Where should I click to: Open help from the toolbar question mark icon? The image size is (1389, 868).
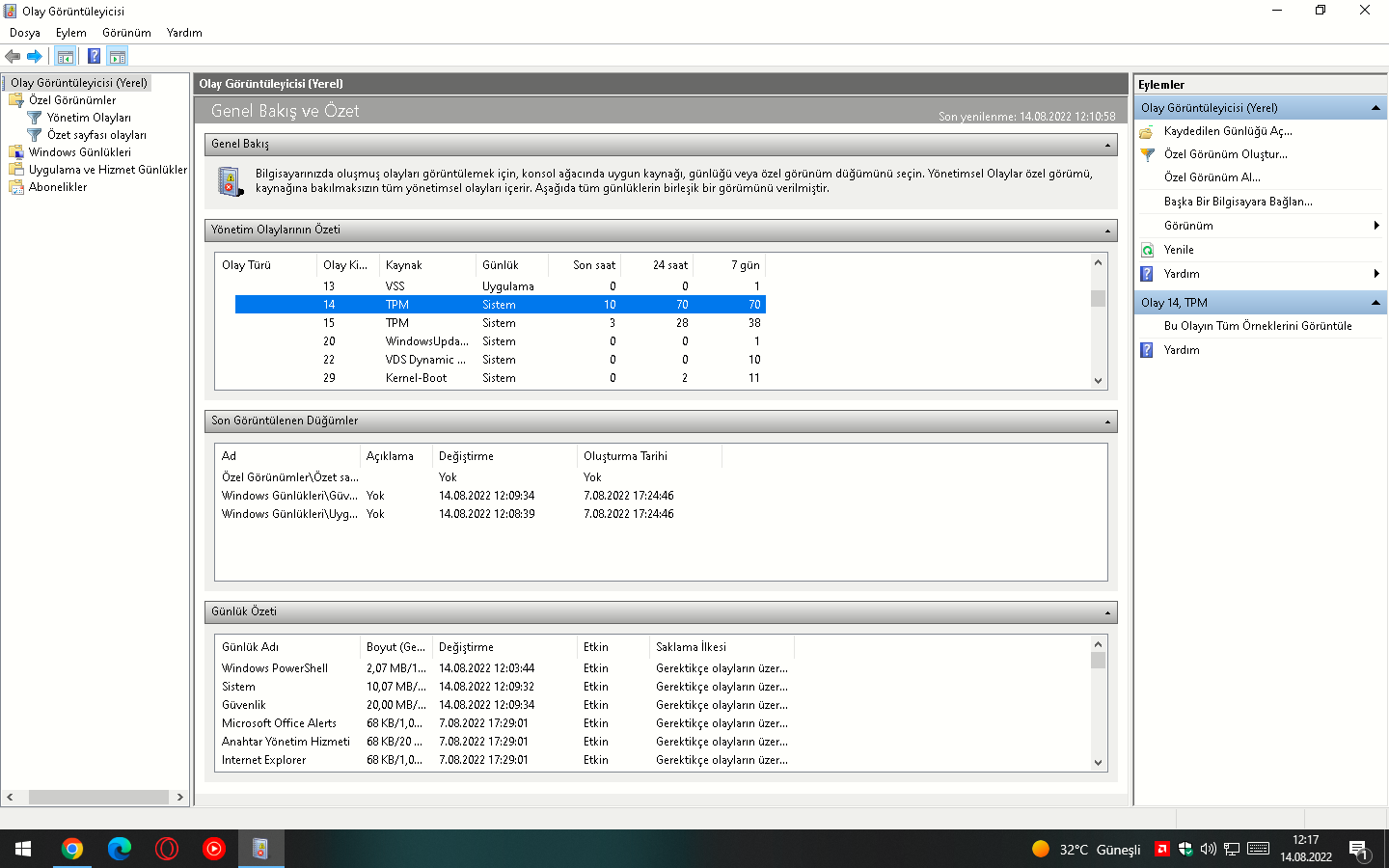tap(94, 56)
